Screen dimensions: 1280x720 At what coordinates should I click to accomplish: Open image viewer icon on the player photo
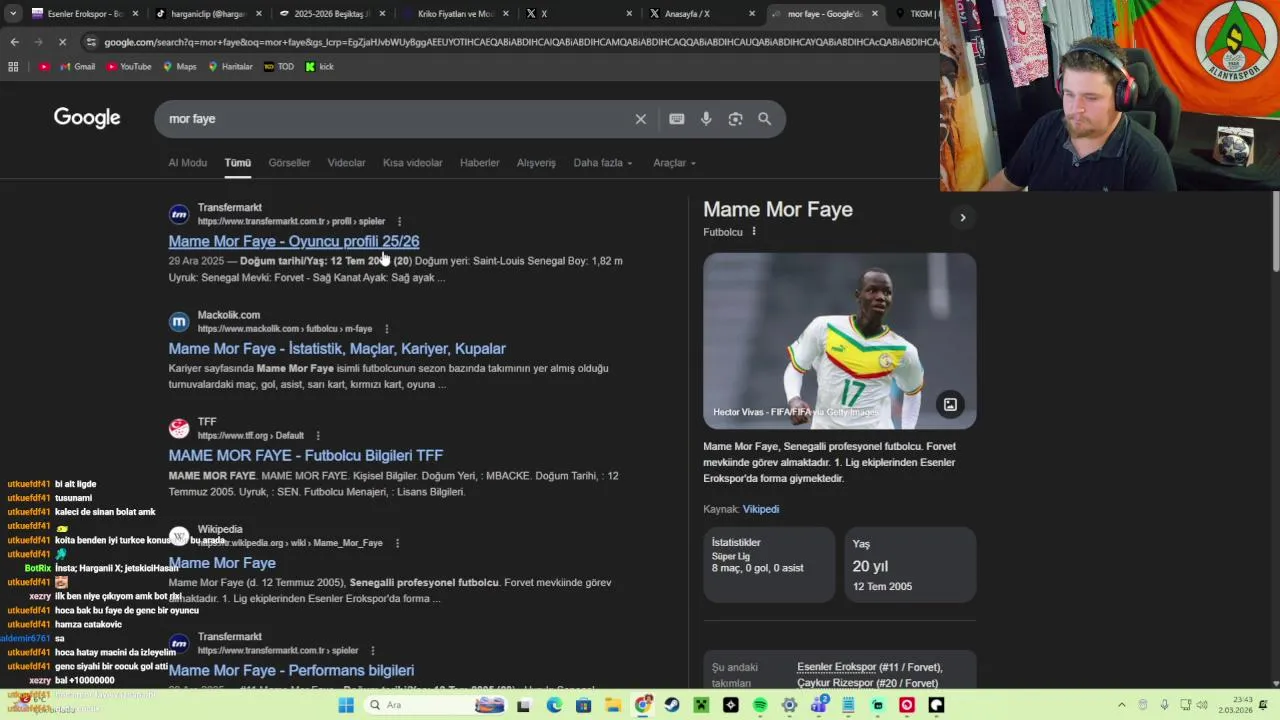[x=950, y=405]
